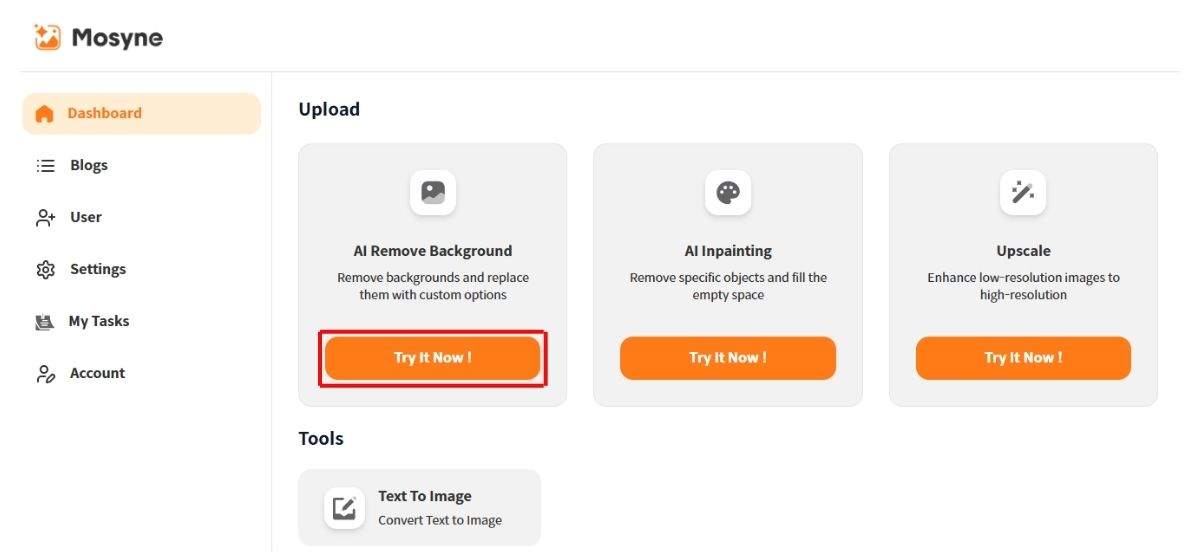Click the Upscale magic wand icon
1200x560 pixels.
(x=1023, y=193)
